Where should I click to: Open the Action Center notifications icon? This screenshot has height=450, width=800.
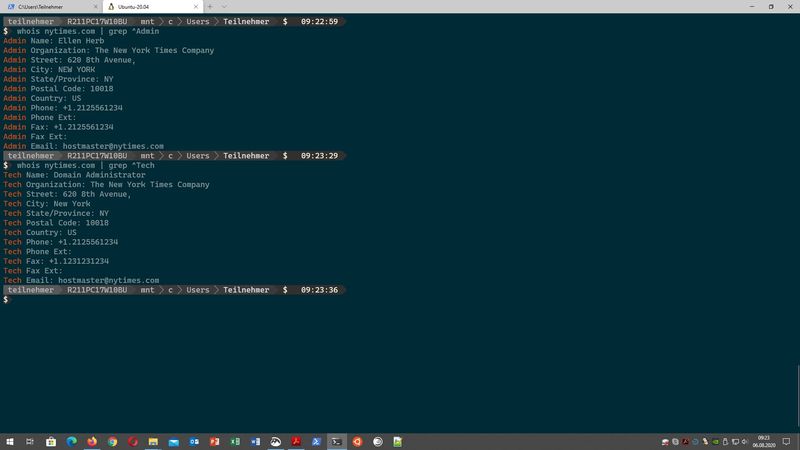pos(786,442)
